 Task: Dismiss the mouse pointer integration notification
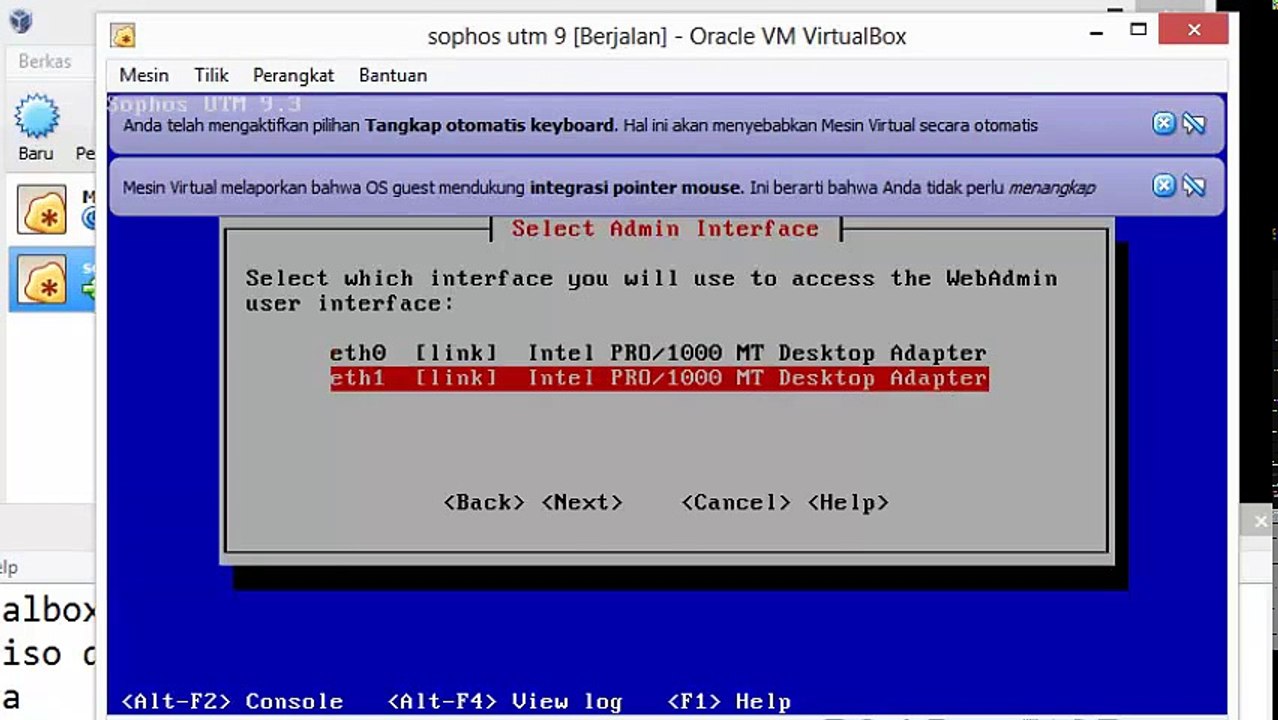coord(1164,186)
